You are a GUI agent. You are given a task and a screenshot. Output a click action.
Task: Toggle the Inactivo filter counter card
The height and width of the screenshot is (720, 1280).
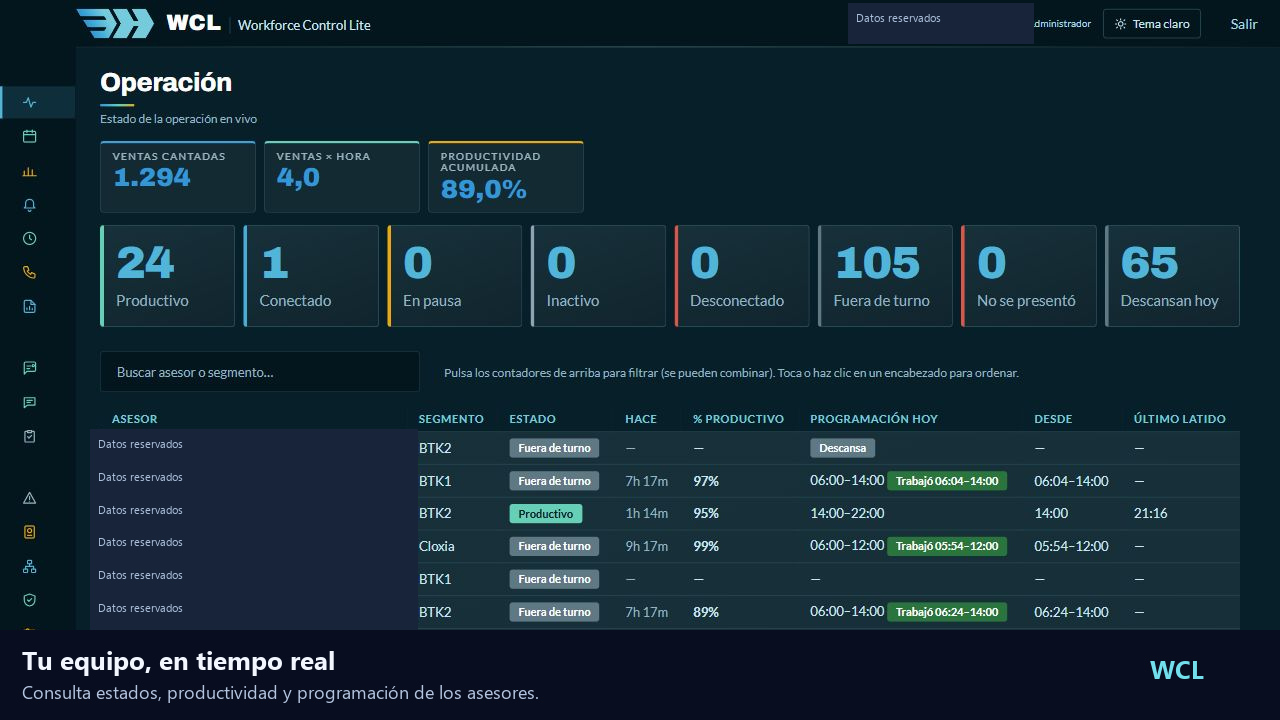[x=598, y=276]
